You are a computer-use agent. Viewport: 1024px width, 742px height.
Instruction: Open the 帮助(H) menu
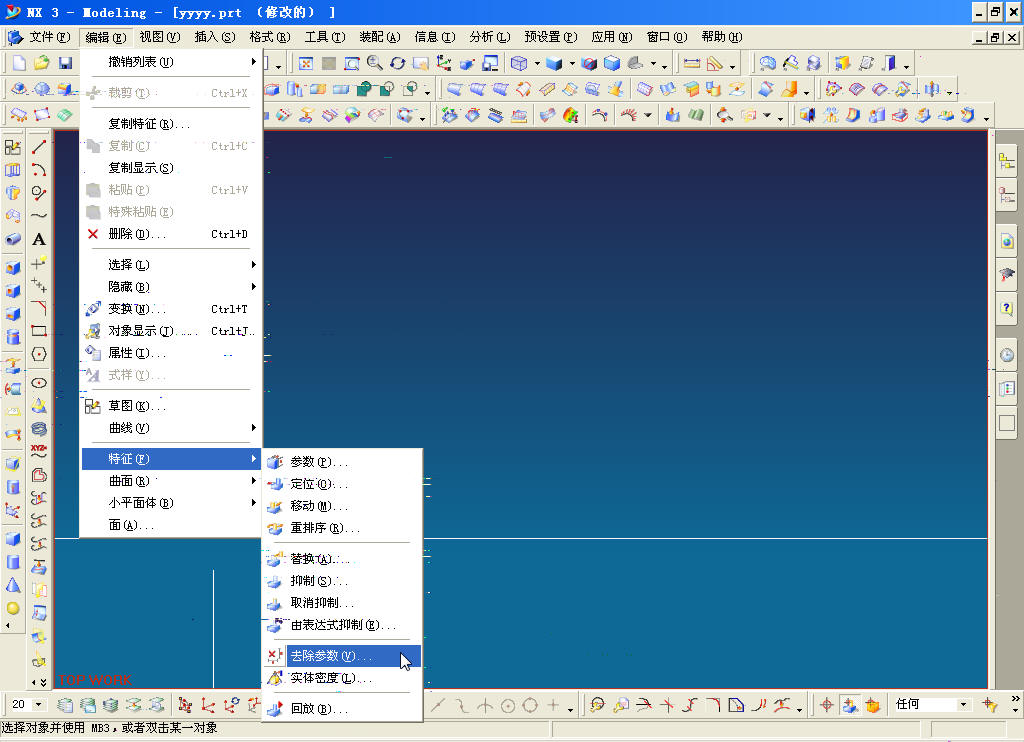tap(722, 37)
